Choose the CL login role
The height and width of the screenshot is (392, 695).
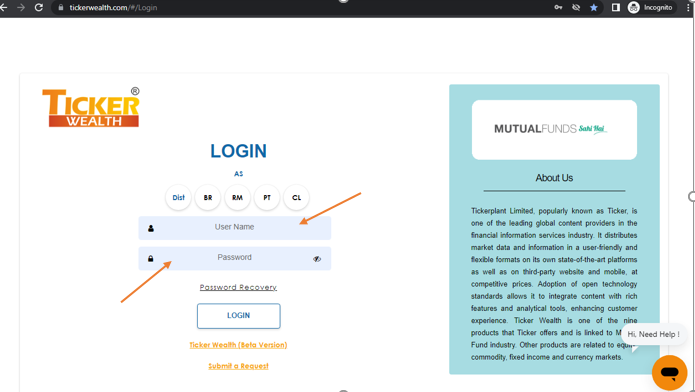coord(297,197)
